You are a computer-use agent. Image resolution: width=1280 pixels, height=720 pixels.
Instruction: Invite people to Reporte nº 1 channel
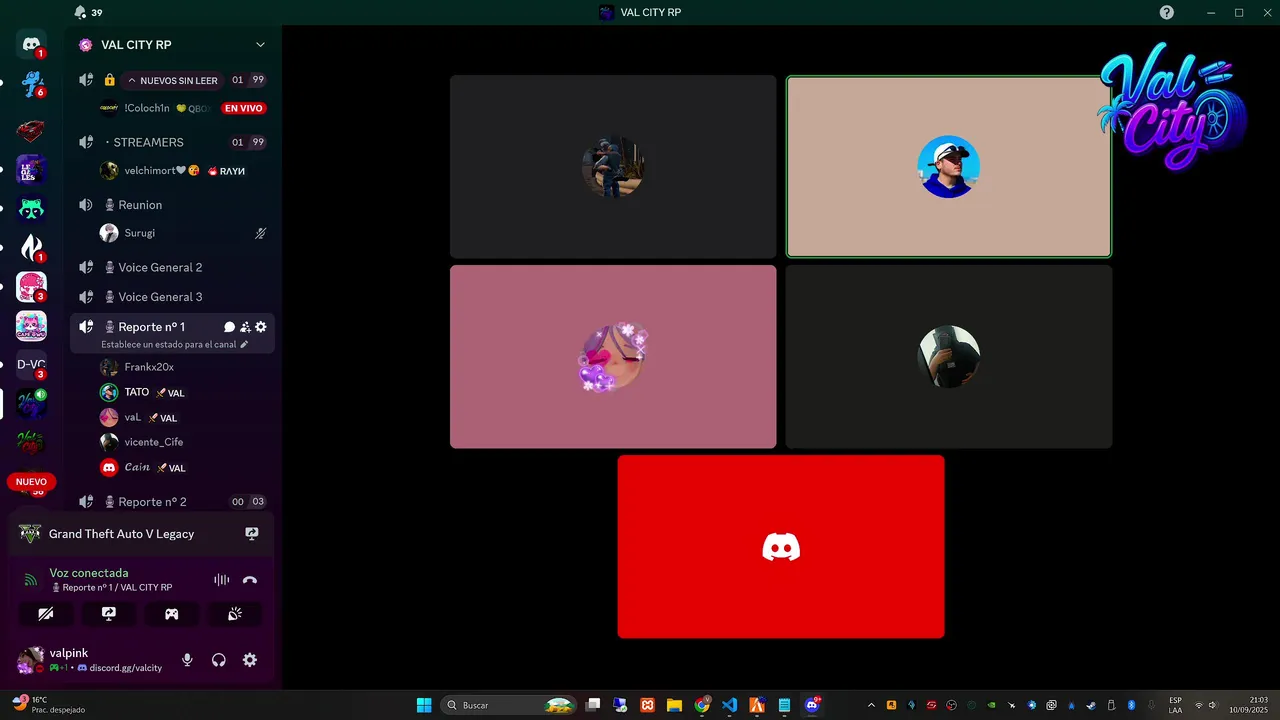[245, 327]
